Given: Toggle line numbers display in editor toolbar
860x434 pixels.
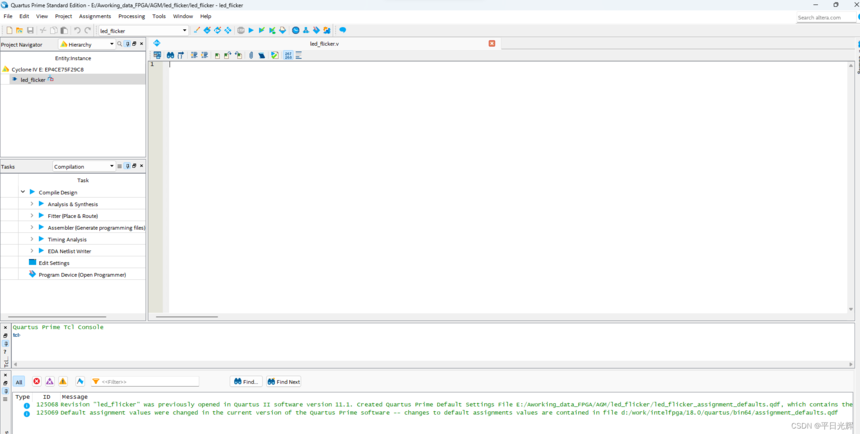Looking at the screenshot, I should [x=288, y=55].
